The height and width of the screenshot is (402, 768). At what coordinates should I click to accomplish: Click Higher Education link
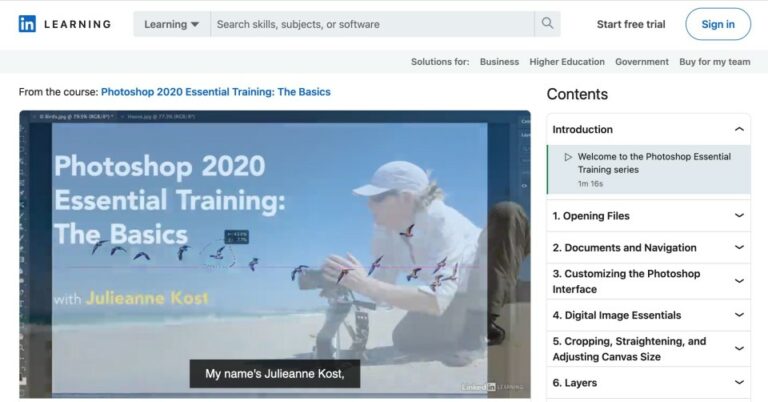[x=567, y=62]
